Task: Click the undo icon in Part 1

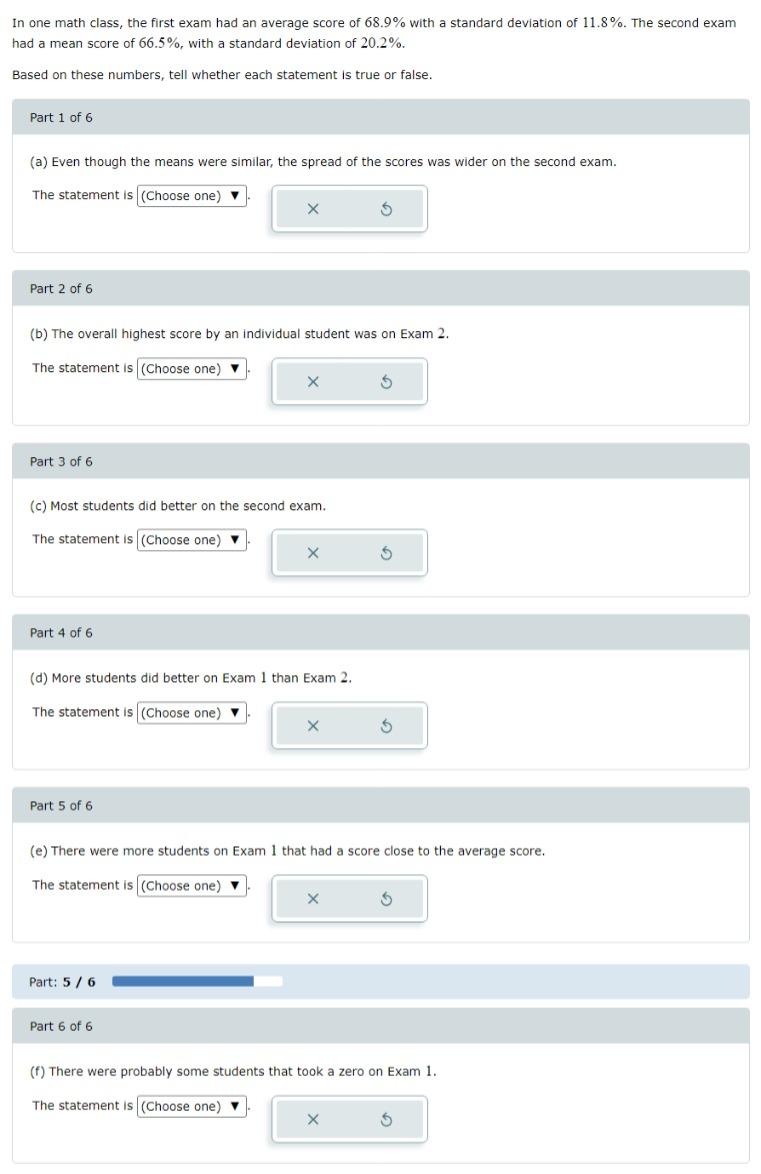Action: 386,208
